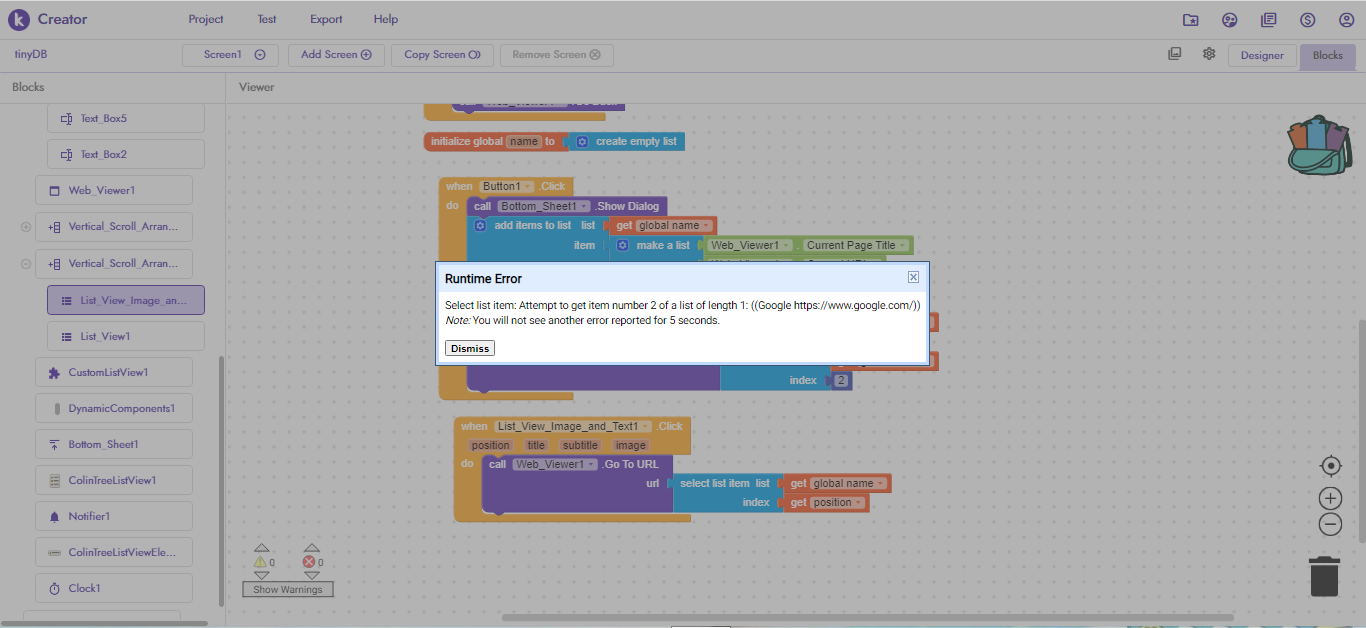
Task: Select Text_Box2 in Blocks panel
Action: [x=126, y=154]
